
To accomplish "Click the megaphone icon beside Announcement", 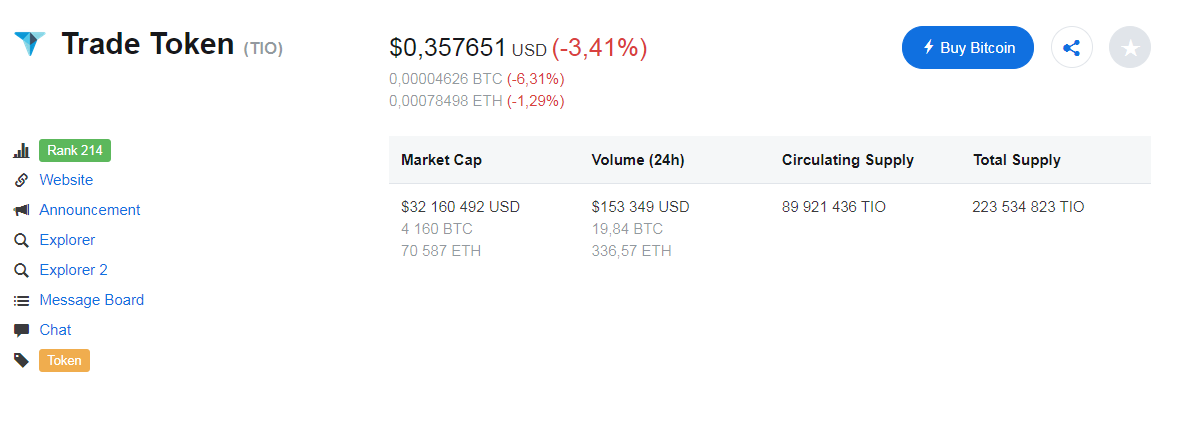I will pyautogui.click(x=21, y=211).
